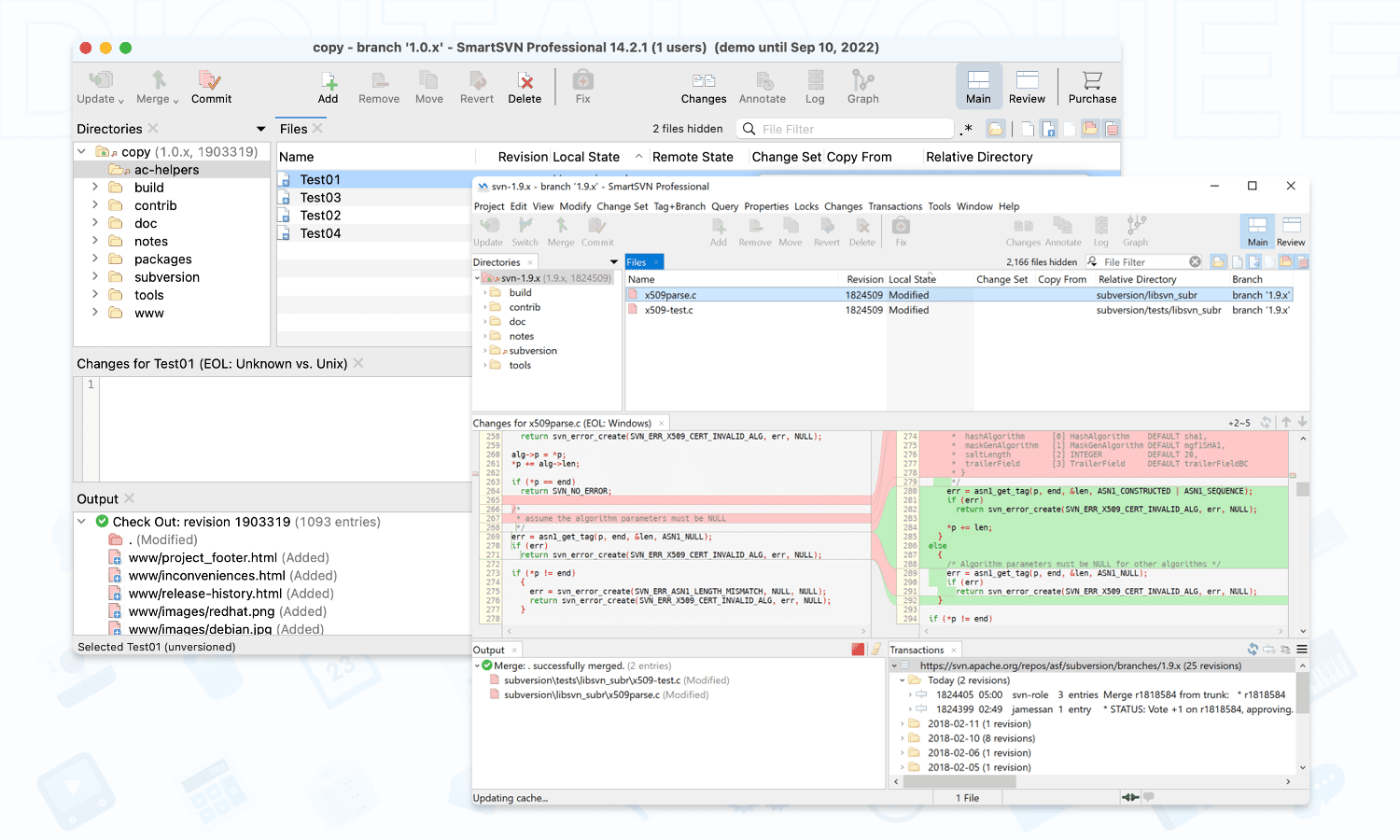The image size is (1400, 840).
Task: Toggle the Main layout in the svn-1.9.x window
Action: click(1257, 227)
